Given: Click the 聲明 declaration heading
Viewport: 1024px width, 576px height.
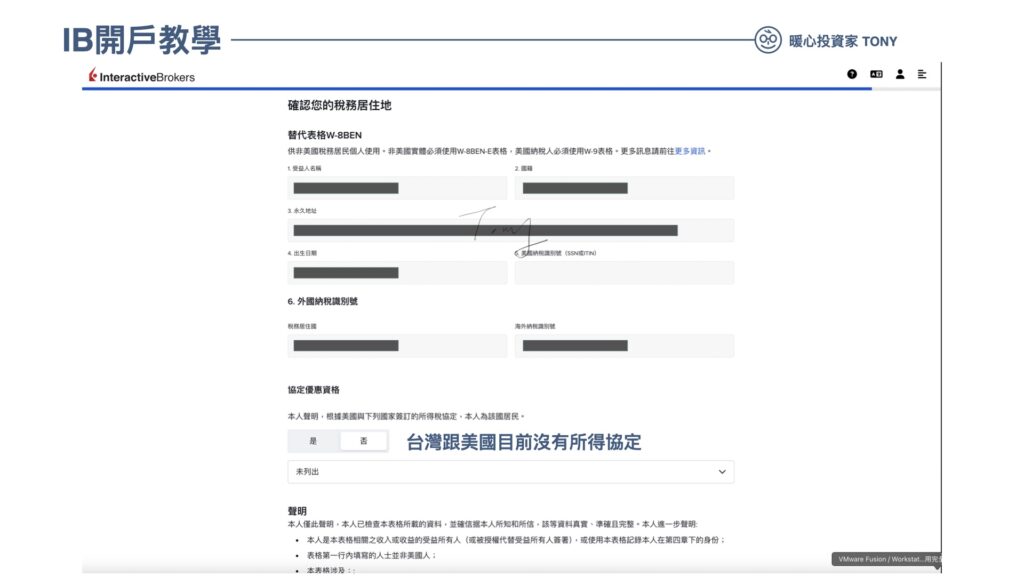Looking at the screenshot, I should (x=297, y=511).
